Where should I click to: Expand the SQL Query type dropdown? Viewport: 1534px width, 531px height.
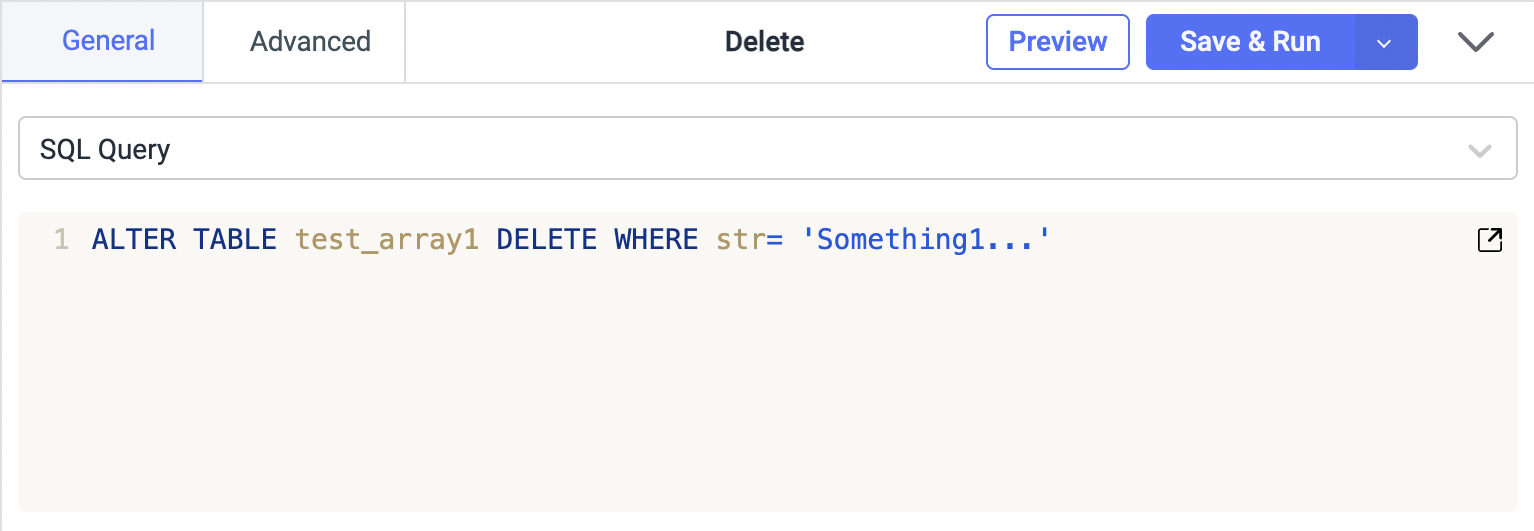point(1478,151)
